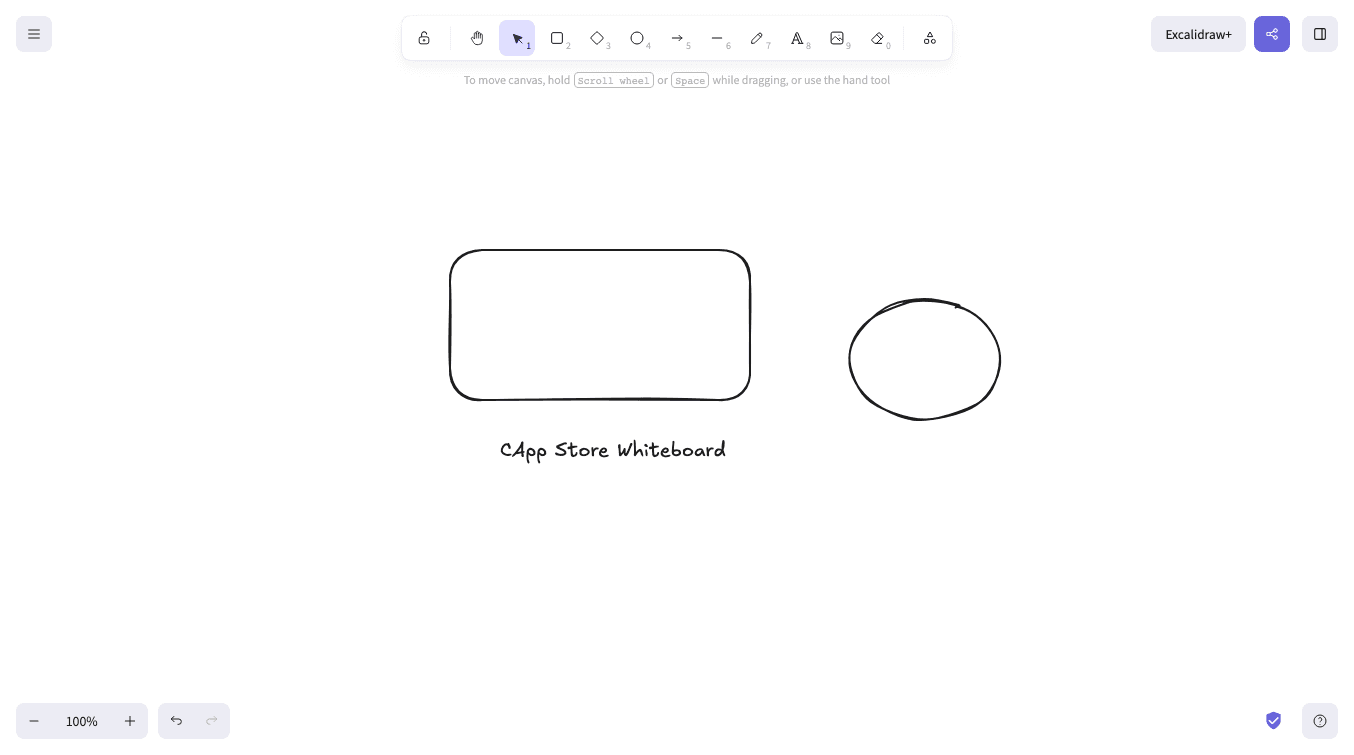Screen dimensions: 1354x755
Task: Zoom out with the minus button
Action: (34, 721)
